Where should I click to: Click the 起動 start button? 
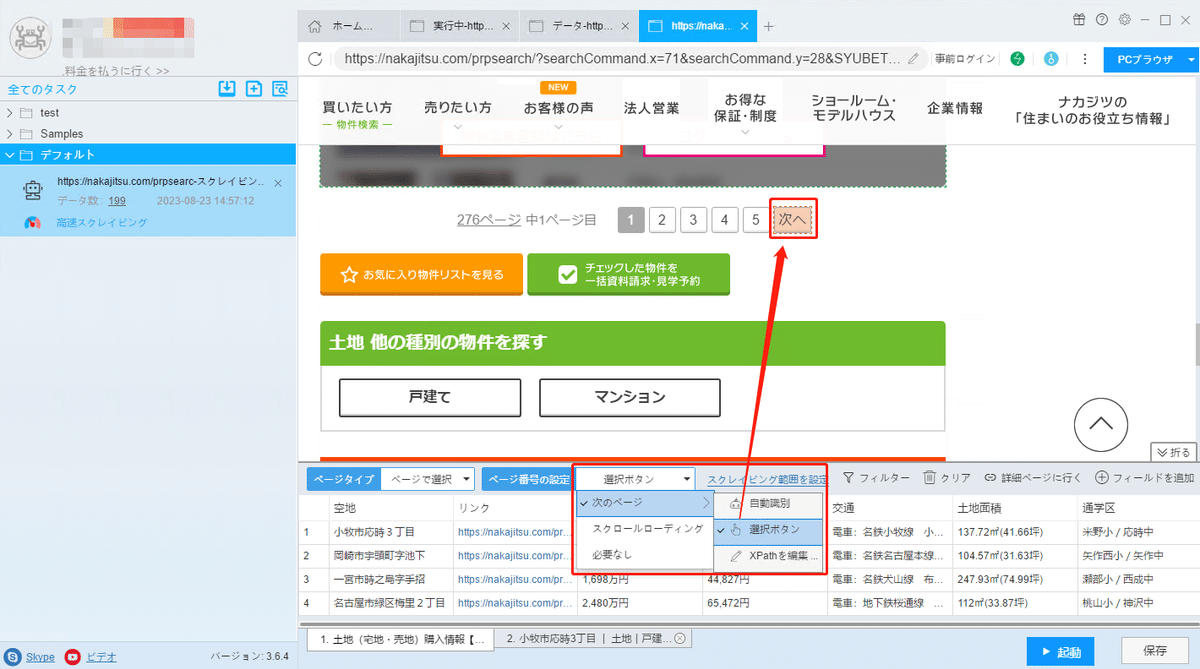1060,652
